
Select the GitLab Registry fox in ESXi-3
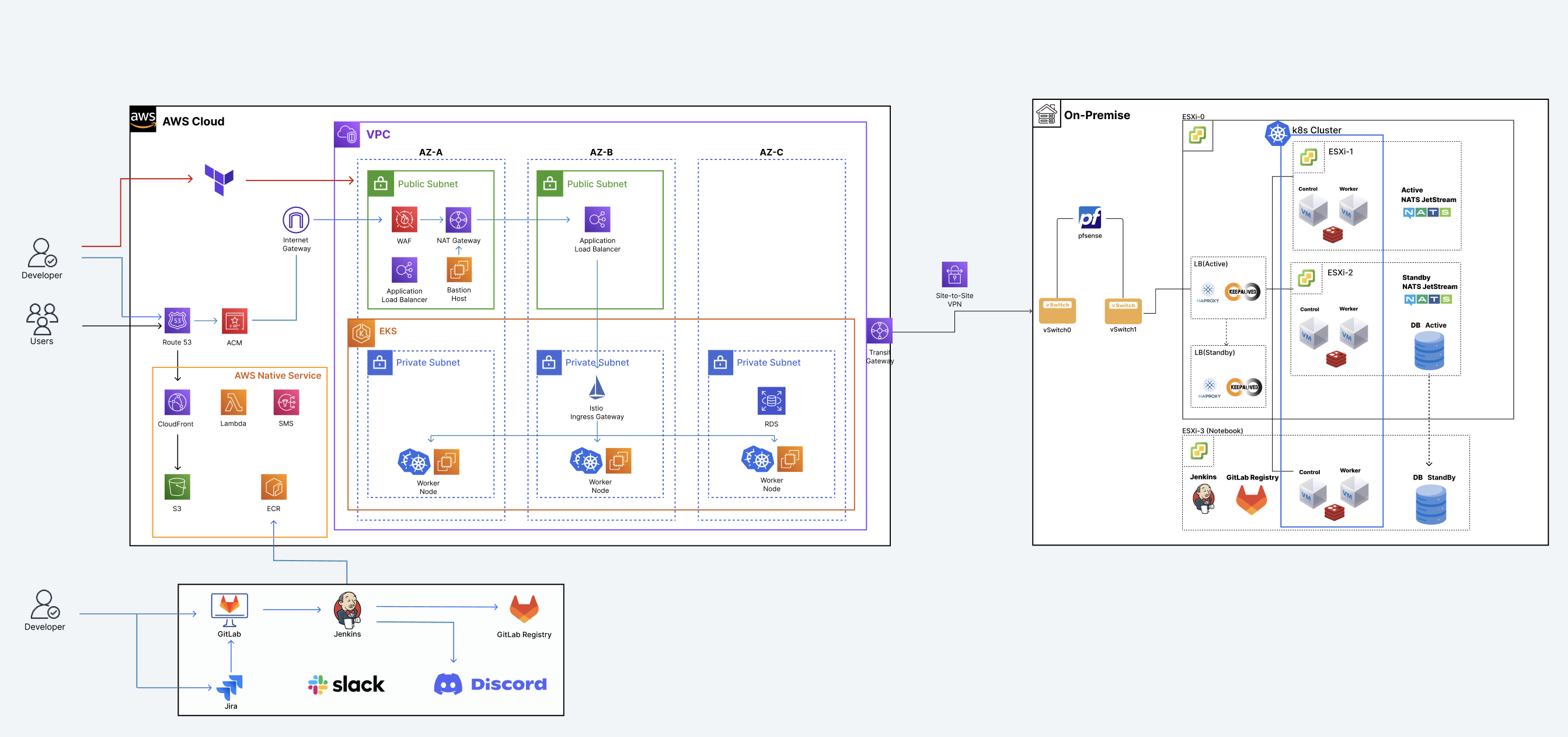[1252, 500]
